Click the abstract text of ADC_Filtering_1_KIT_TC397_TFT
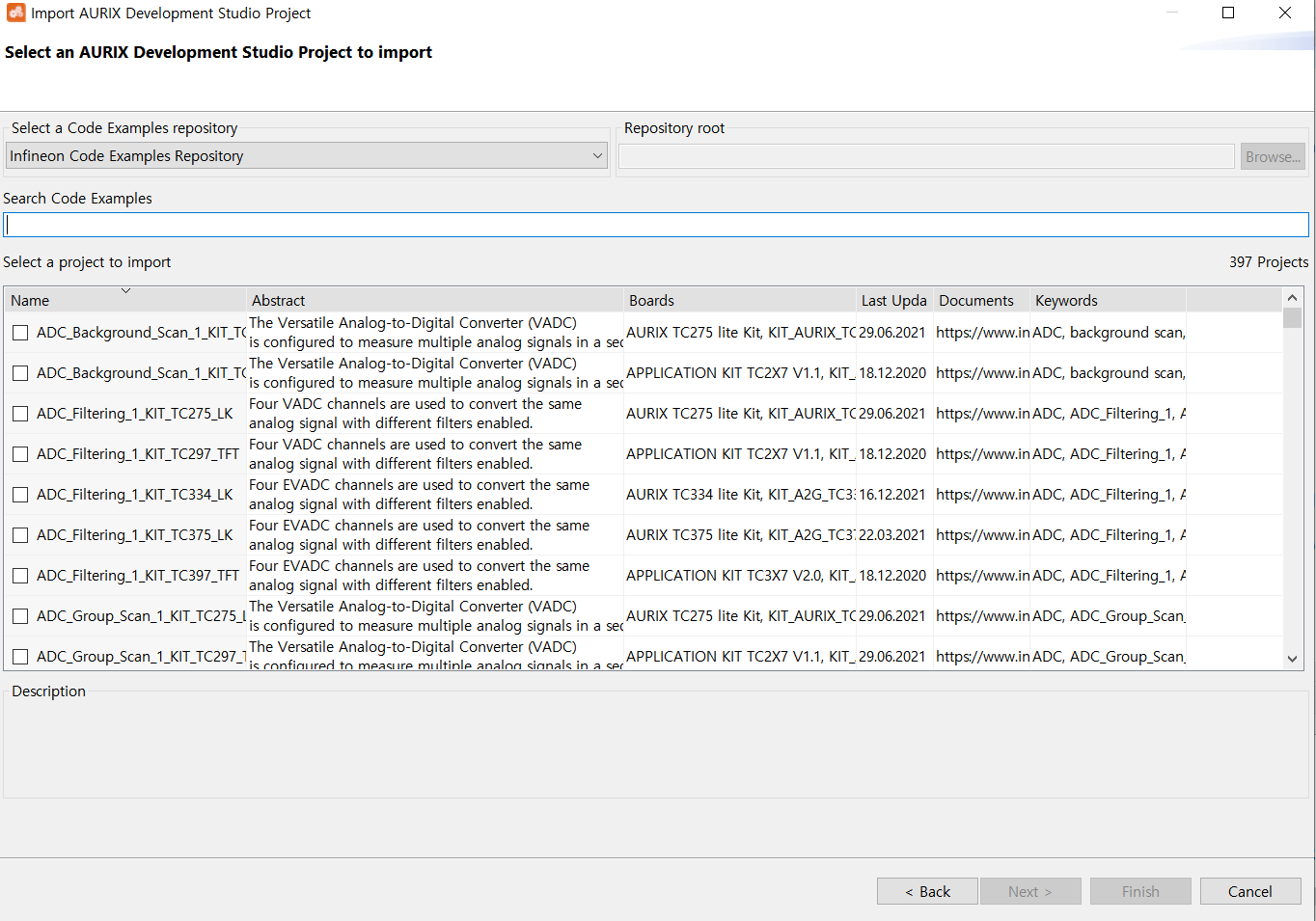The height and width of the screenshot is (921, 1316). tap(419, 576)
